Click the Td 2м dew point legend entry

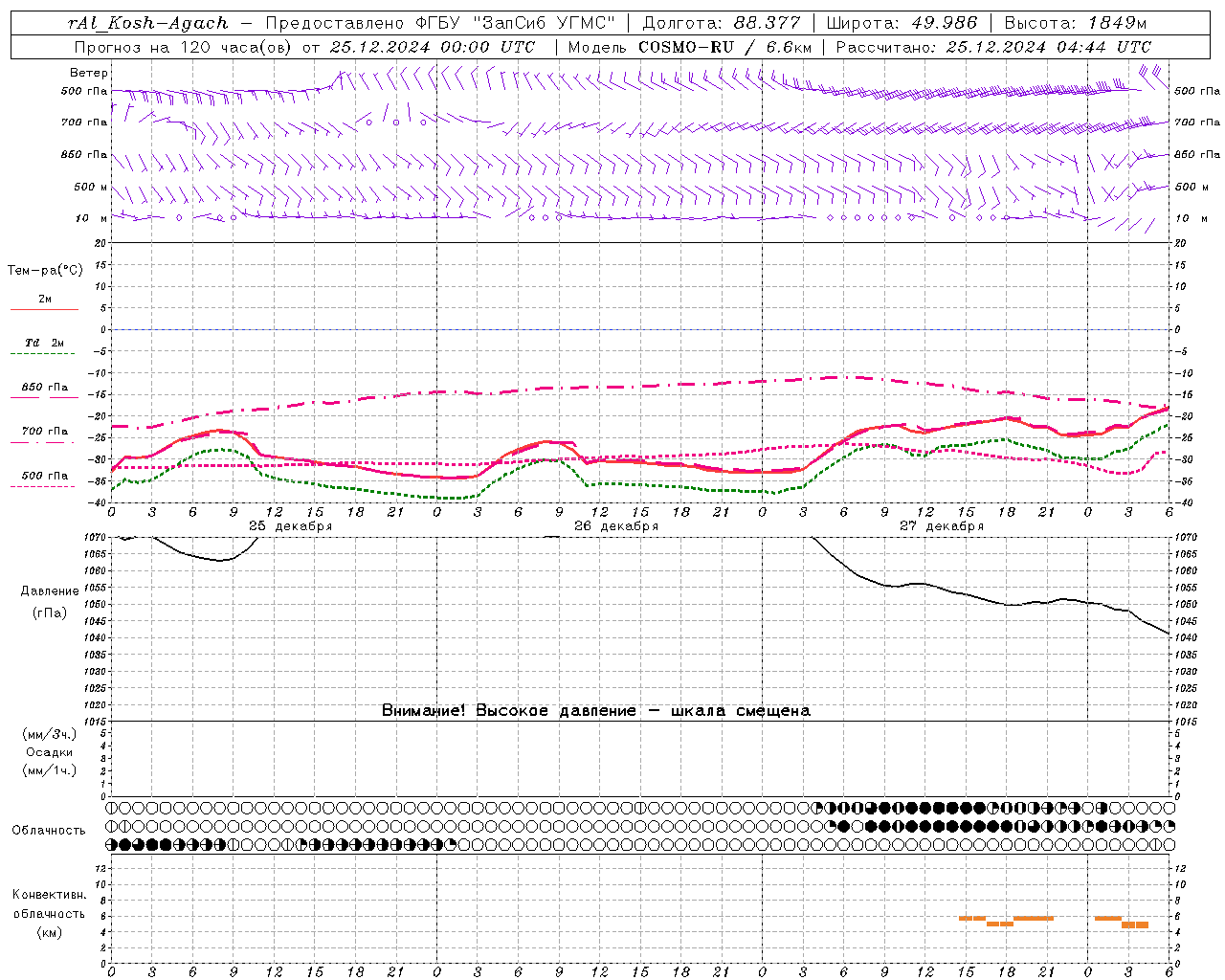pyautogui.click(x=45, y=343)
